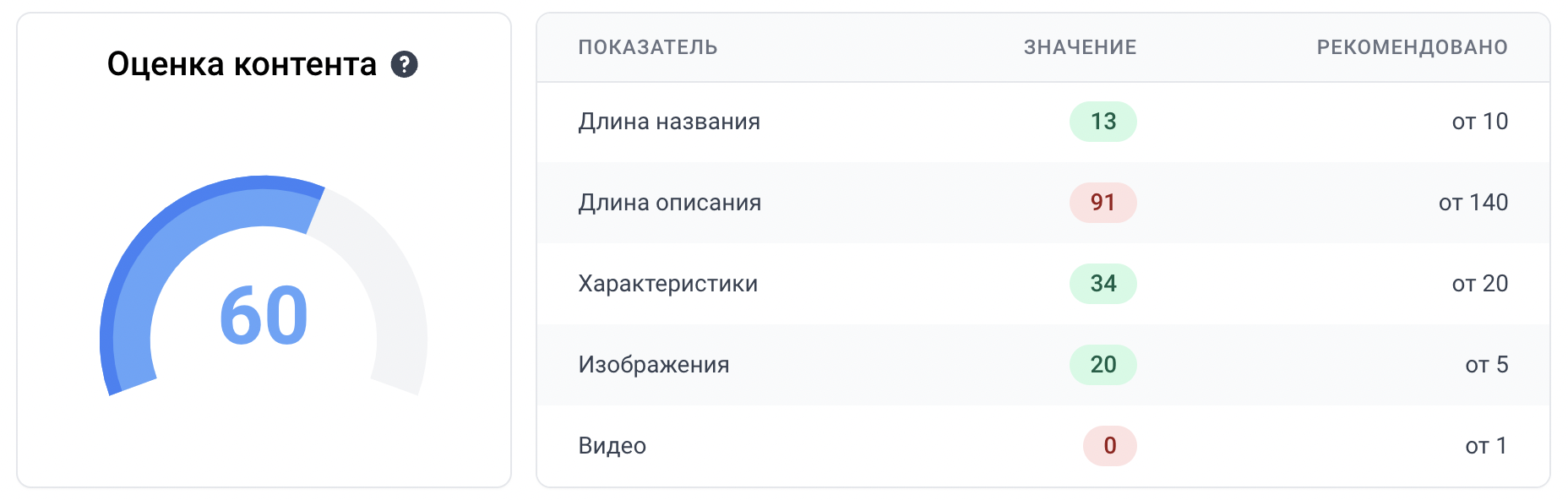Click the green badge showing 20
The width and height of the screenshot is (1568, 500).
point(1103,365)
